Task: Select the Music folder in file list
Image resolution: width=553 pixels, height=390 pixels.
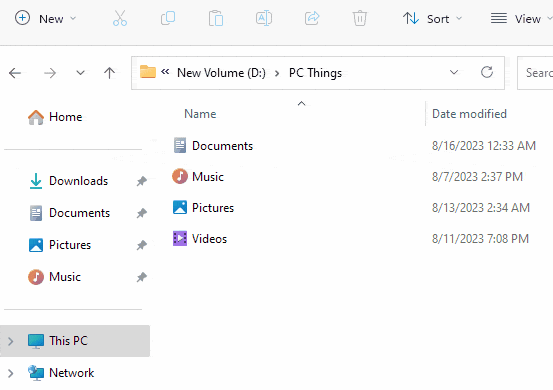Action: click(208, 177)
